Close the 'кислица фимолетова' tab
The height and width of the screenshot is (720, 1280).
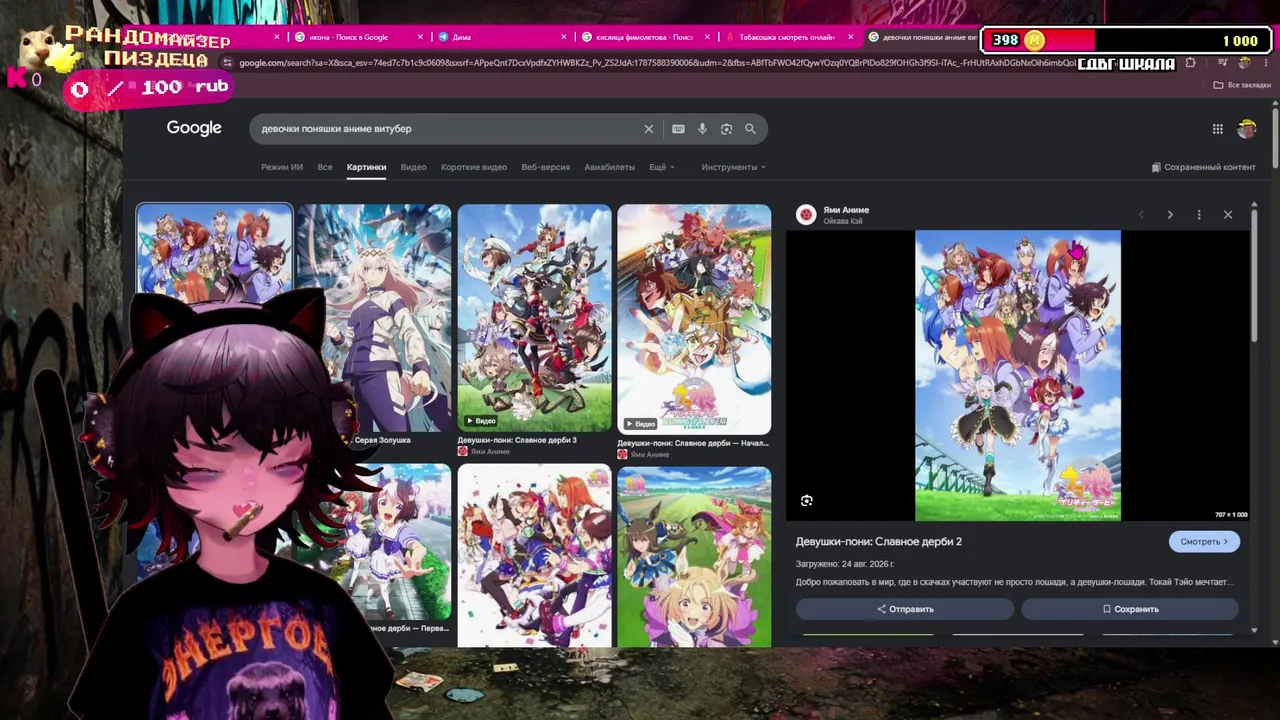707,37
